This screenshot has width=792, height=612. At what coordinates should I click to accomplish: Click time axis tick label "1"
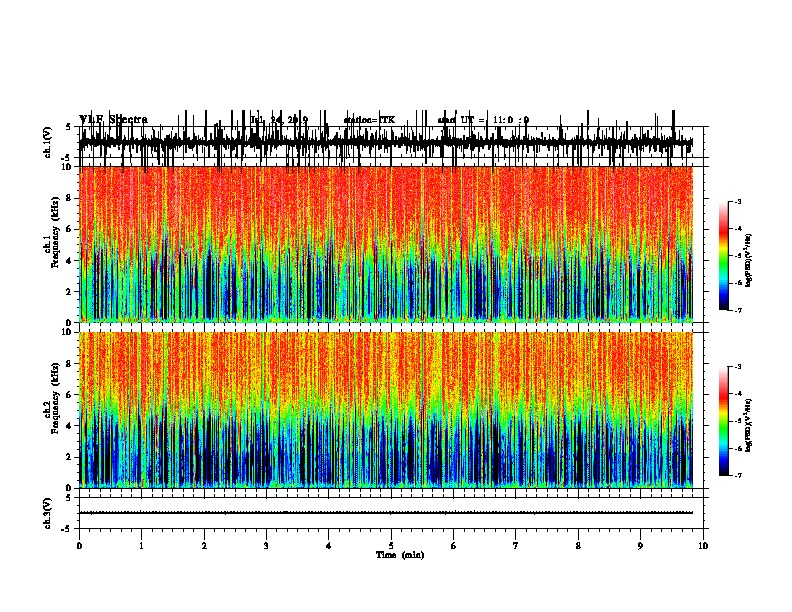pos(141,546)
